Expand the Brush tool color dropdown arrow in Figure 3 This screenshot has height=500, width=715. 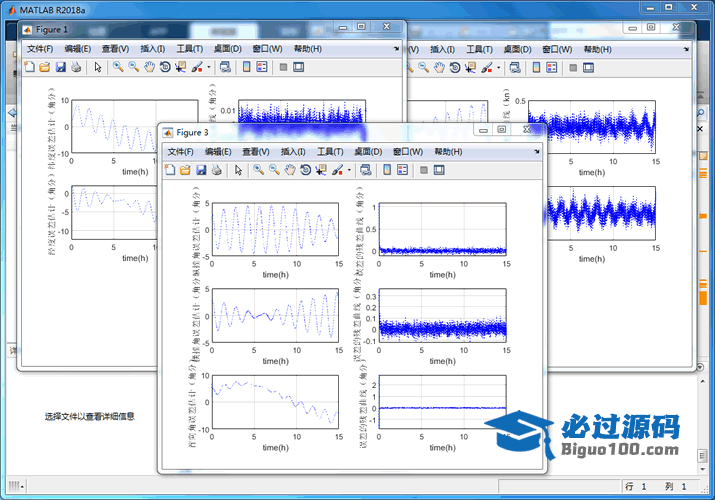coord(349,171)
